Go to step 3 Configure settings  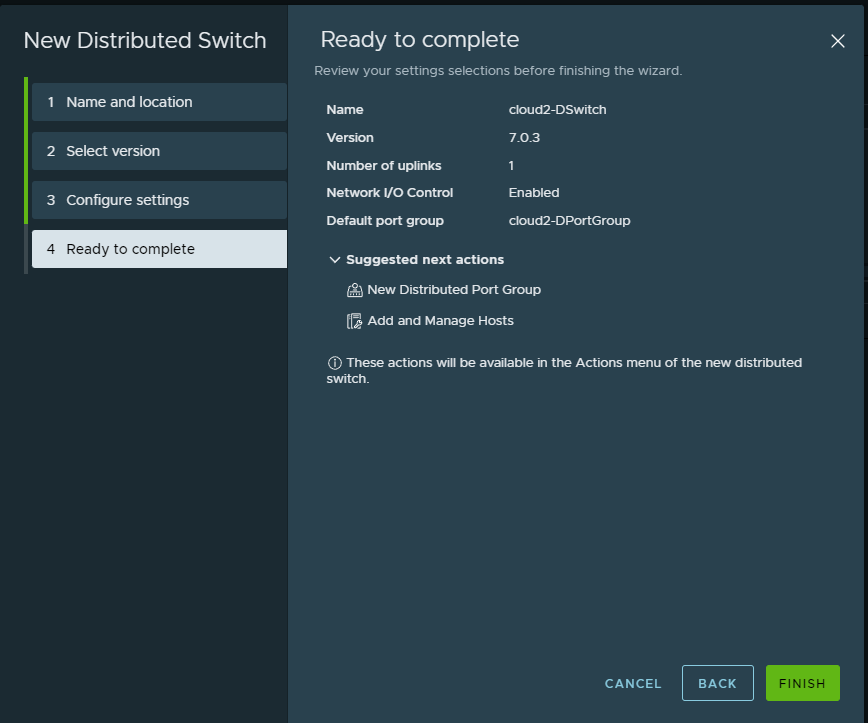pyautogui.click(x=159, y=200)
